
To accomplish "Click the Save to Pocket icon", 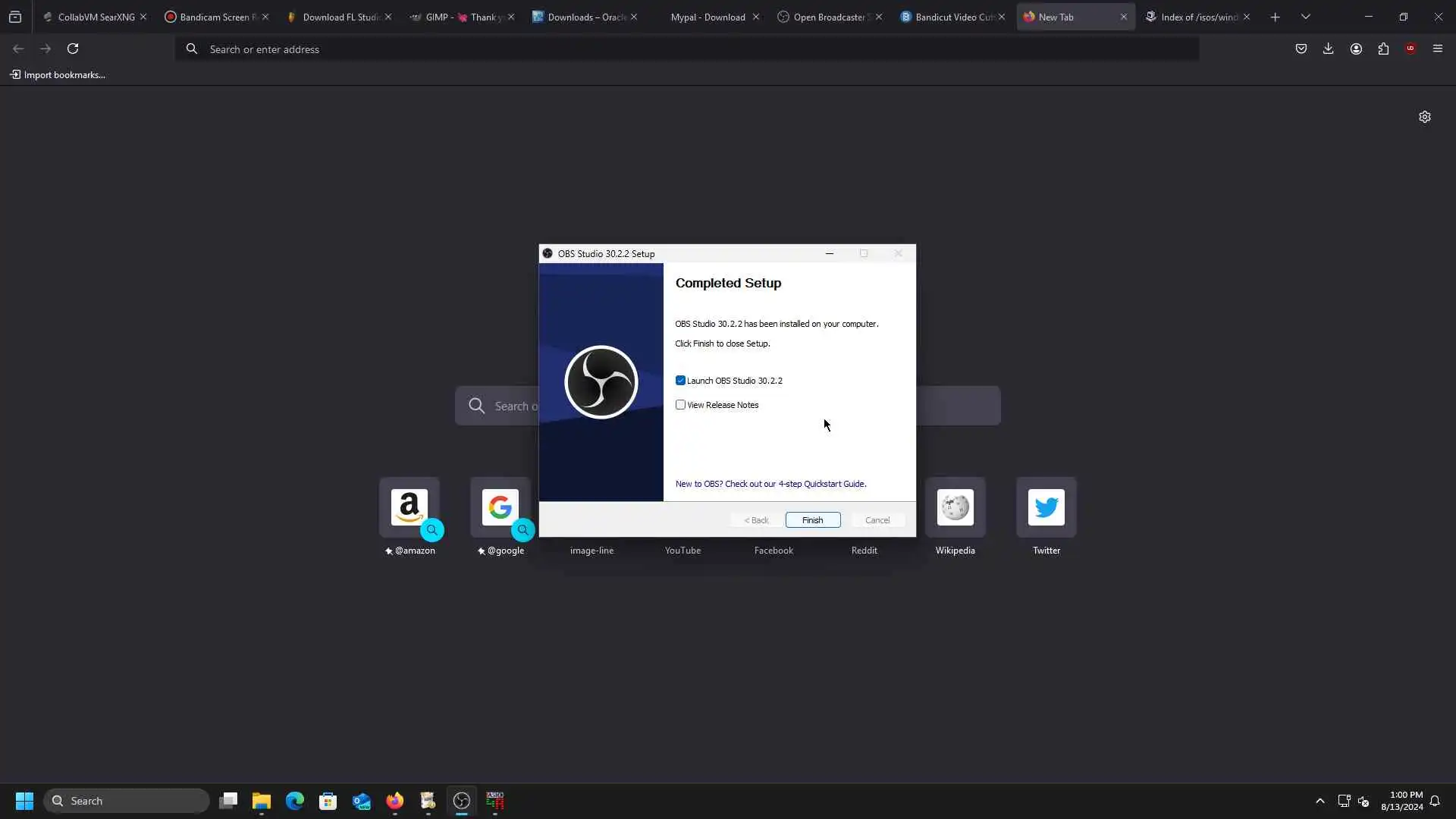I will pos(1301,49).
